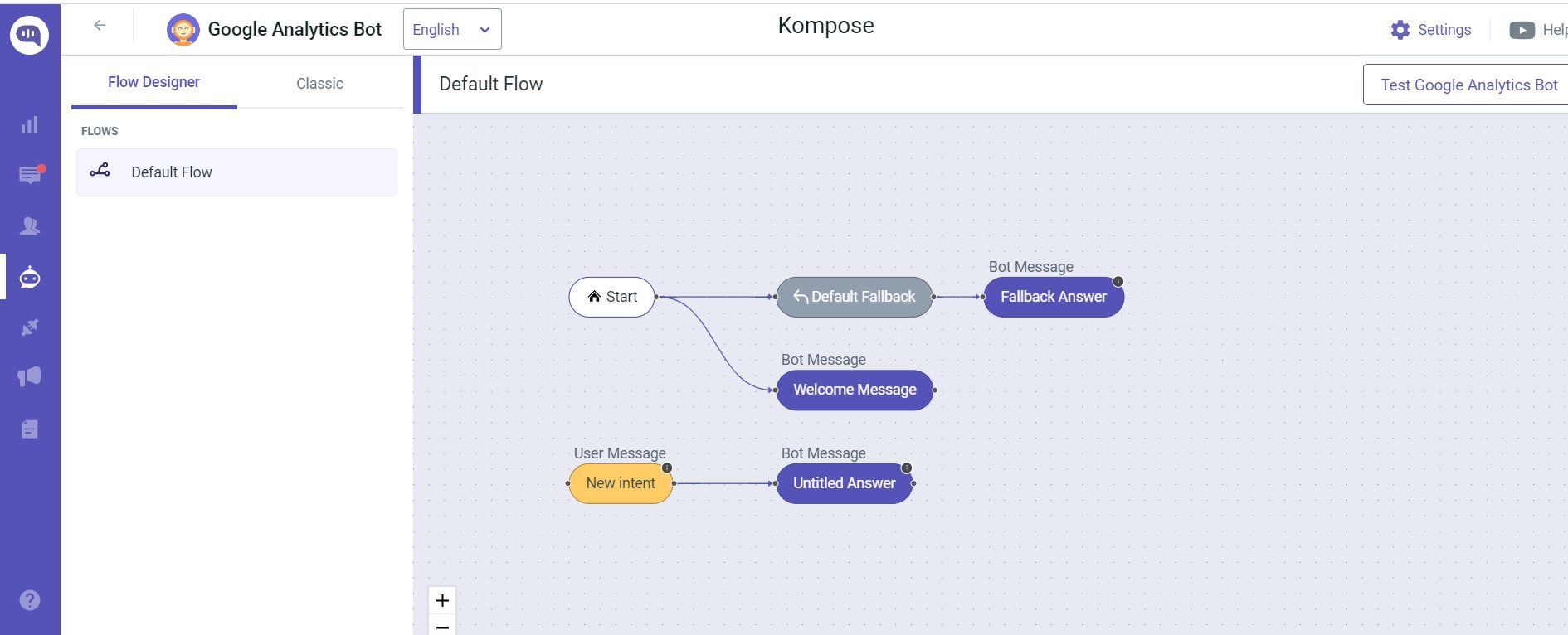Viewport: 1568px width, 635px height.
Task: Open conversations icon with red notification dot
Action: click(x=31, y=175)
